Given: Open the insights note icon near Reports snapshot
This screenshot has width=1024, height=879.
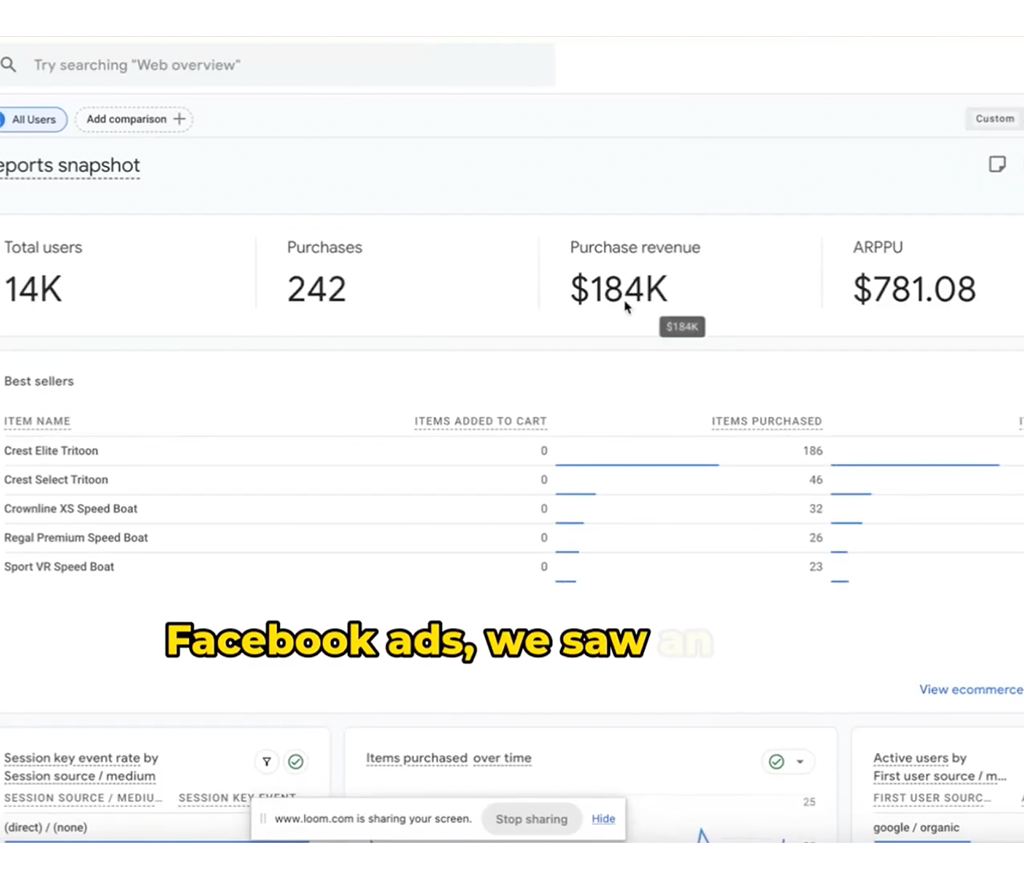Looking at the screenshot, I should 996,164.
